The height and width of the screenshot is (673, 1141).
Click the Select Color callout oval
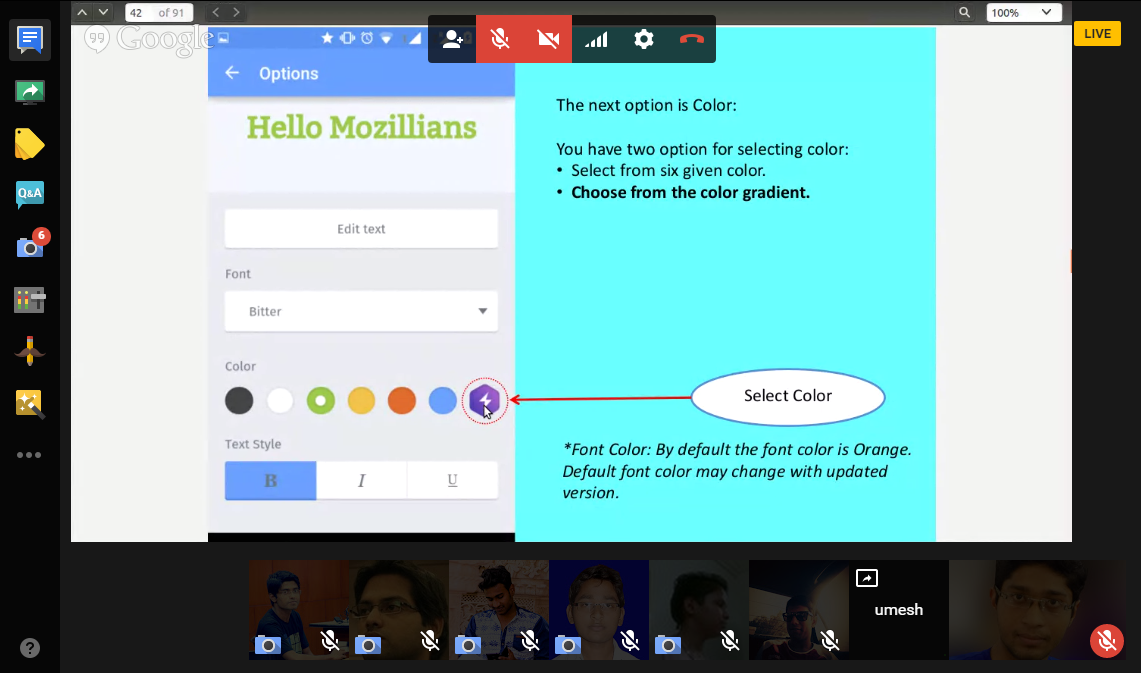[787, 397]
